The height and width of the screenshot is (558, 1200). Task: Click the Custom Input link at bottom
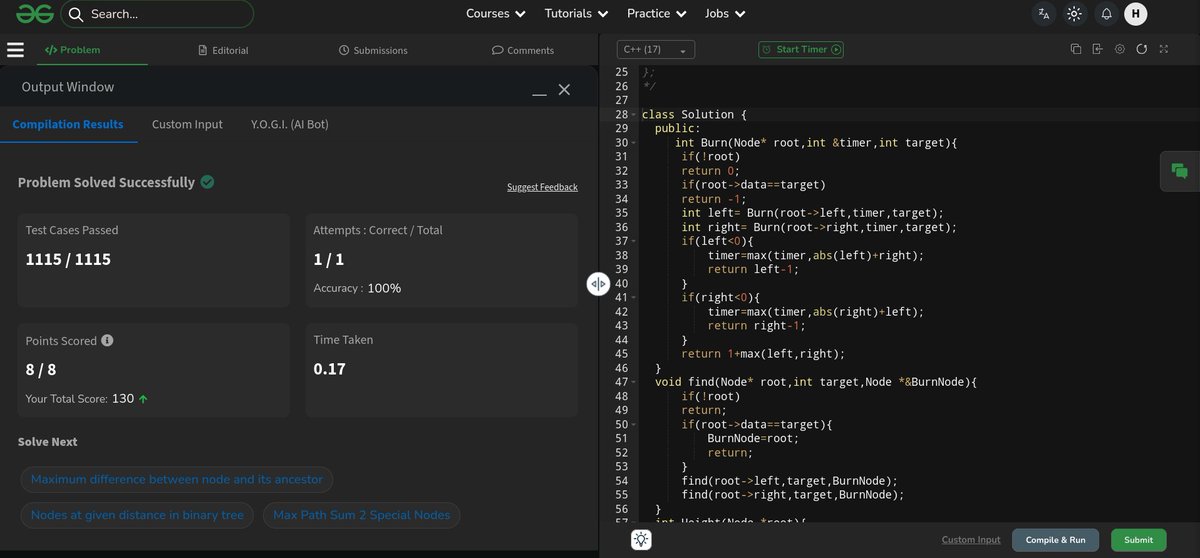click(971, 540)
